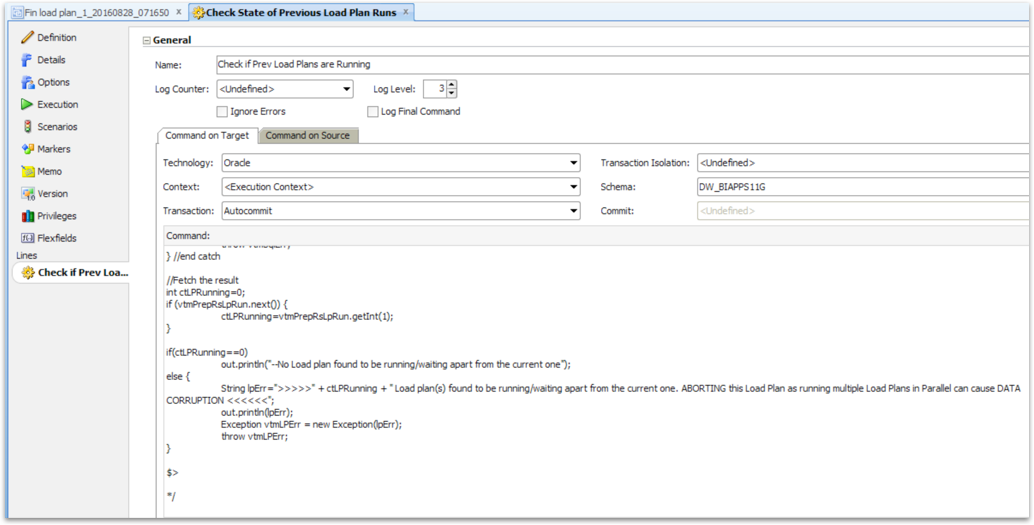This screenshot has height=525, width=1034.
Task: Open the Scenarios traffic light icon
Action: [28, 127]
